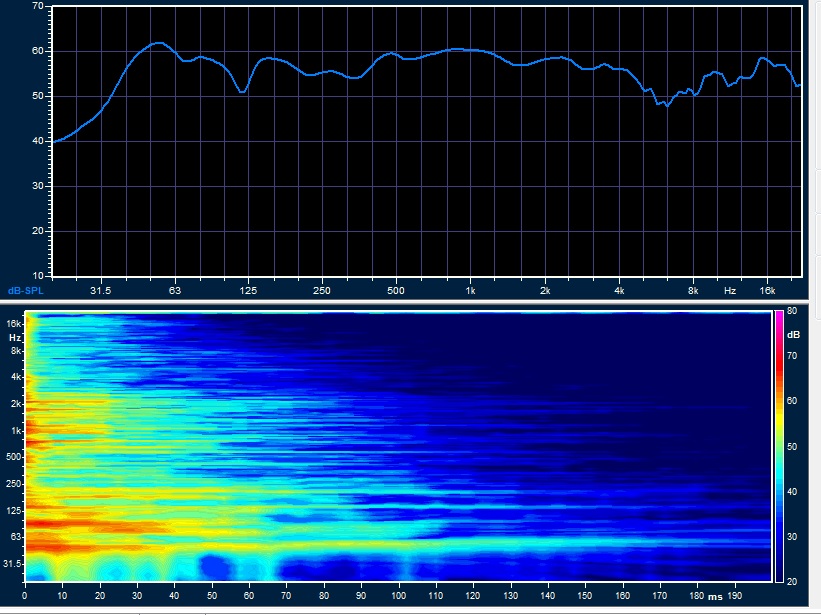
Task: Click the 16k frequency label under the SPL graph
Action: (767, 290)
